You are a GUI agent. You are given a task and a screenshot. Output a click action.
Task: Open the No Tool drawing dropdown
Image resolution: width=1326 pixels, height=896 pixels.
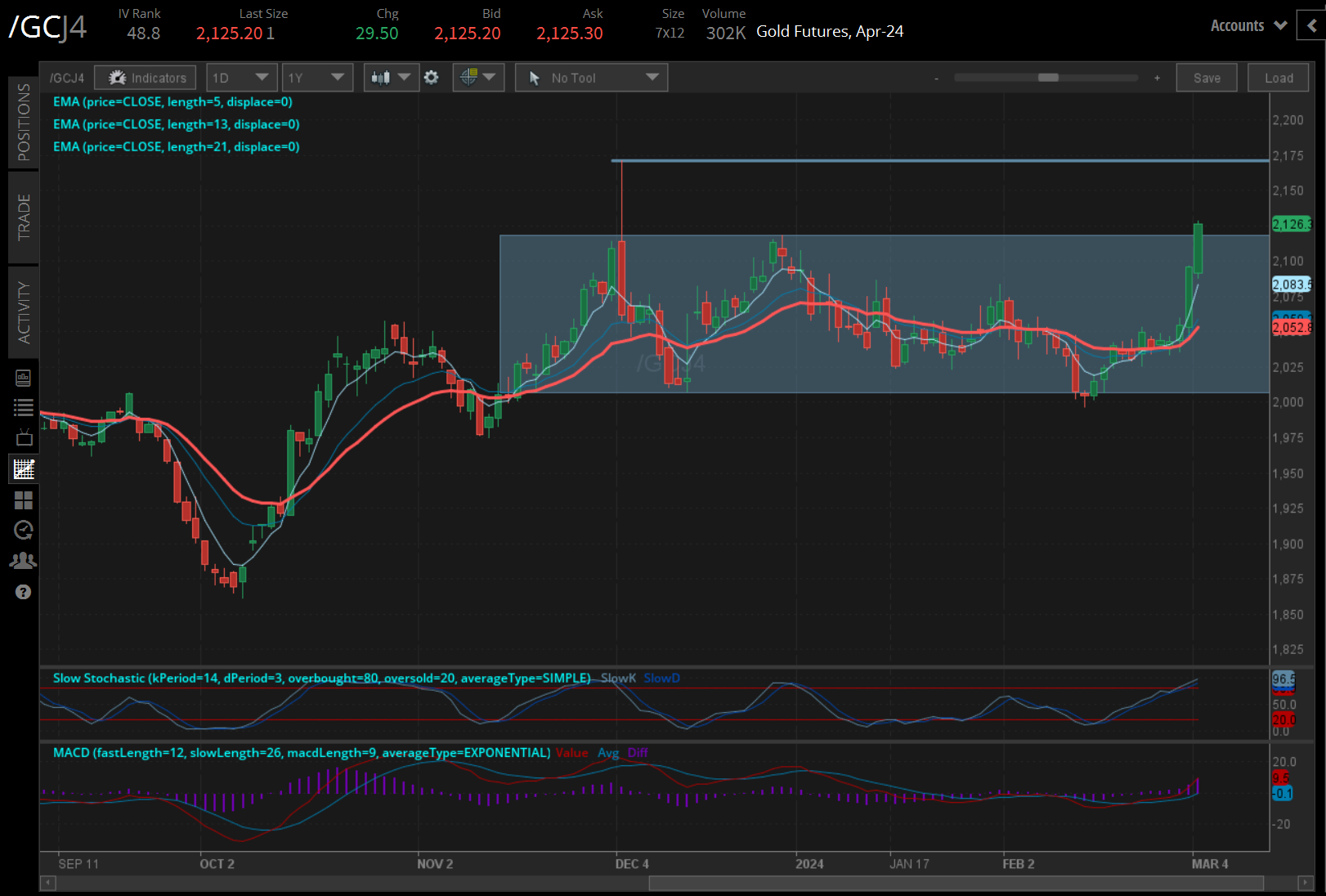click(591, 78)
